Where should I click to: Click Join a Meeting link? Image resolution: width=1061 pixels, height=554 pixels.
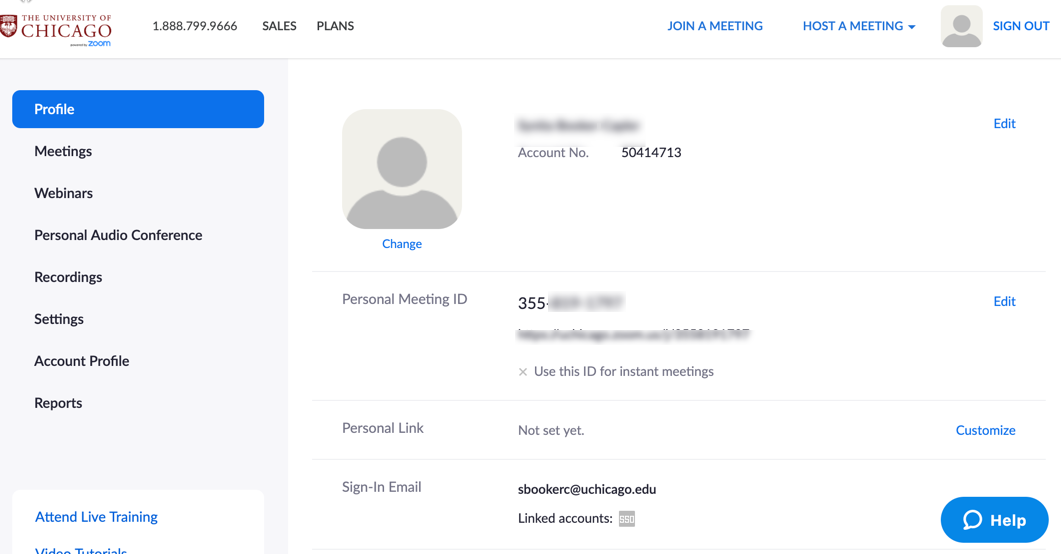pos(714,26)
